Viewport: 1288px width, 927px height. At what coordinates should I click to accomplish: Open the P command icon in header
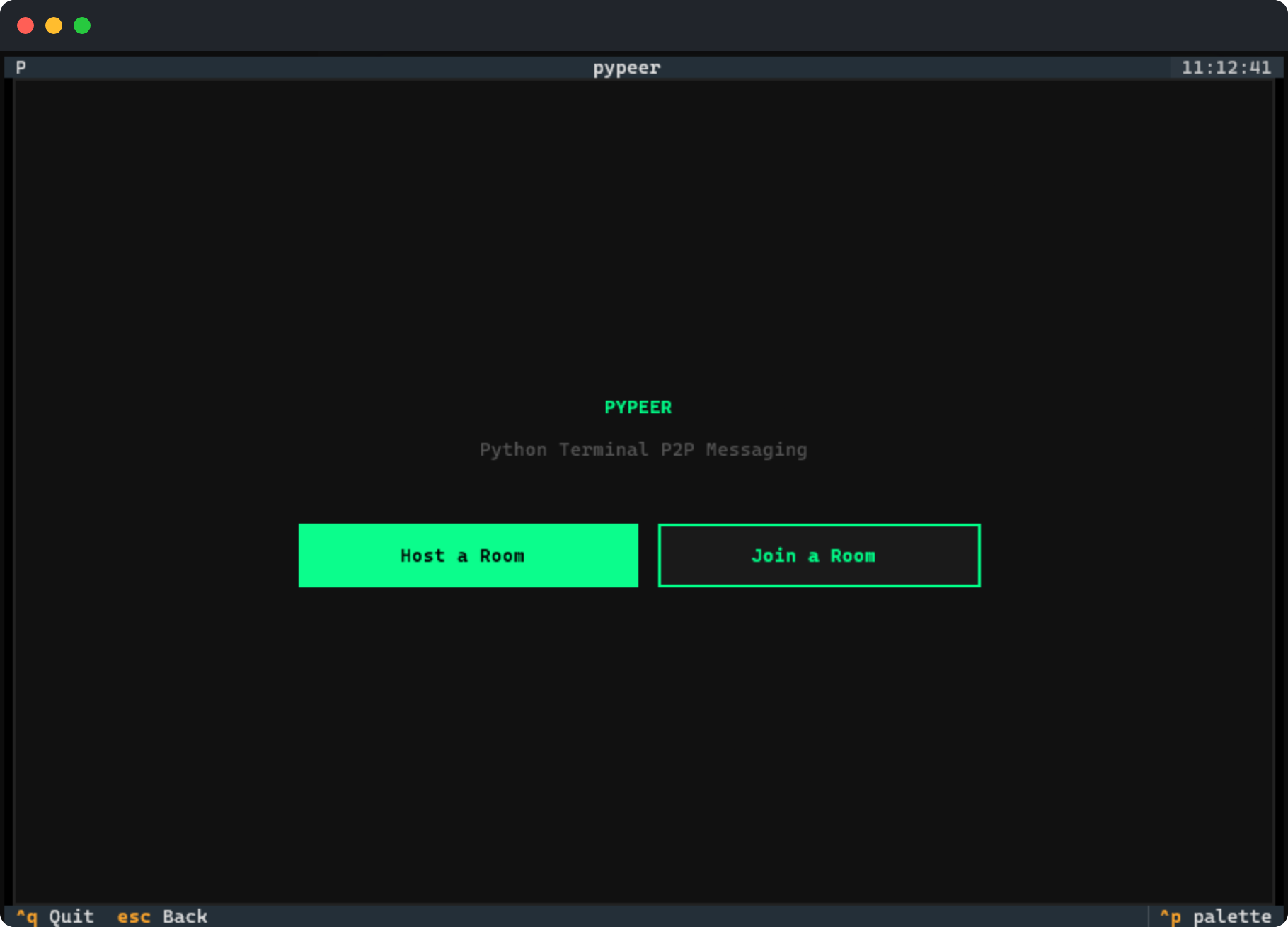click(x=21, y=68)
